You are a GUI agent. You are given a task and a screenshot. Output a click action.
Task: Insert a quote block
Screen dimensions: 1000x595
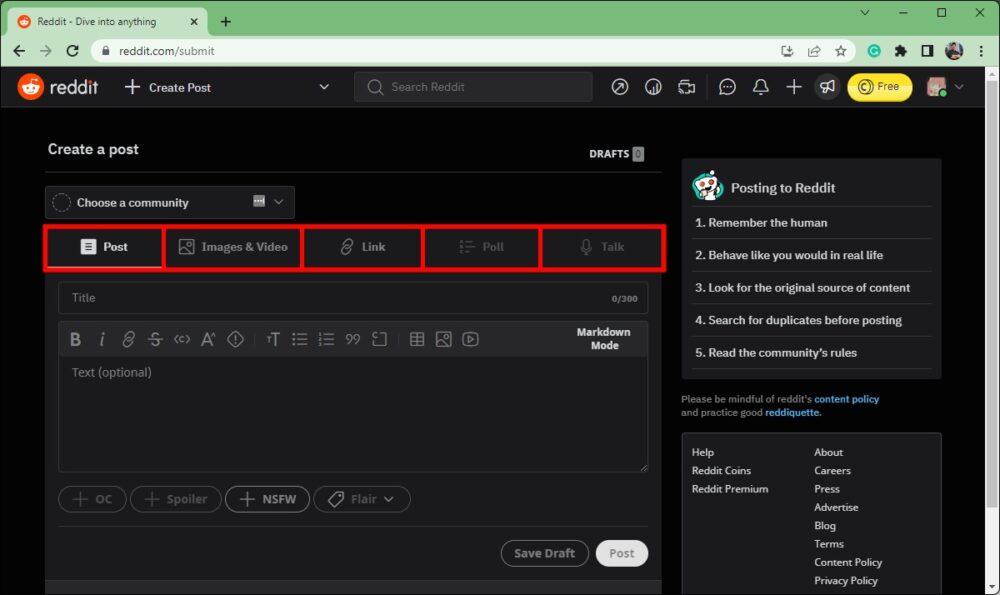pos(352,339)
